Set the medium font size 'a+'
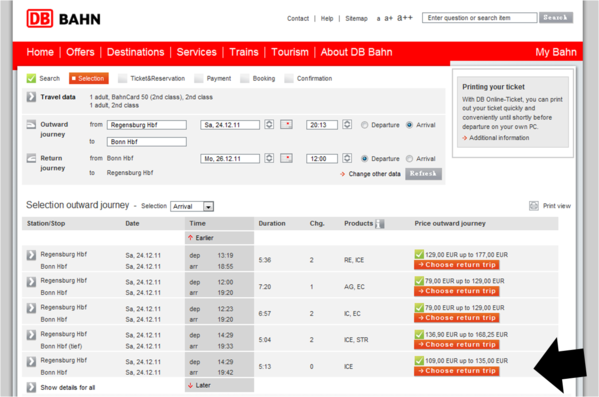The width and height of the screenshot is (599, 397). tap(388, 18)
